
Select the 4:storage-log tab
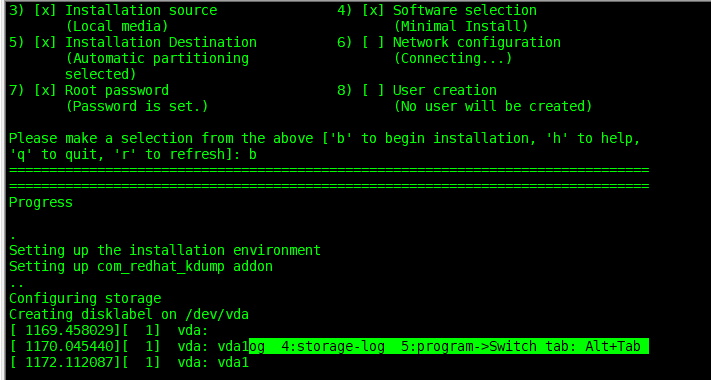click(x=333, y=346)
